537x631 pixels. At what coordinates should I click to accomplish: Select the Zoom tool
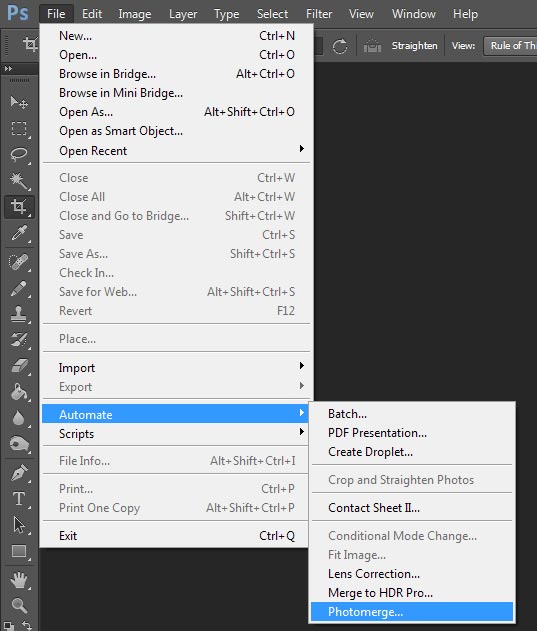19,605
